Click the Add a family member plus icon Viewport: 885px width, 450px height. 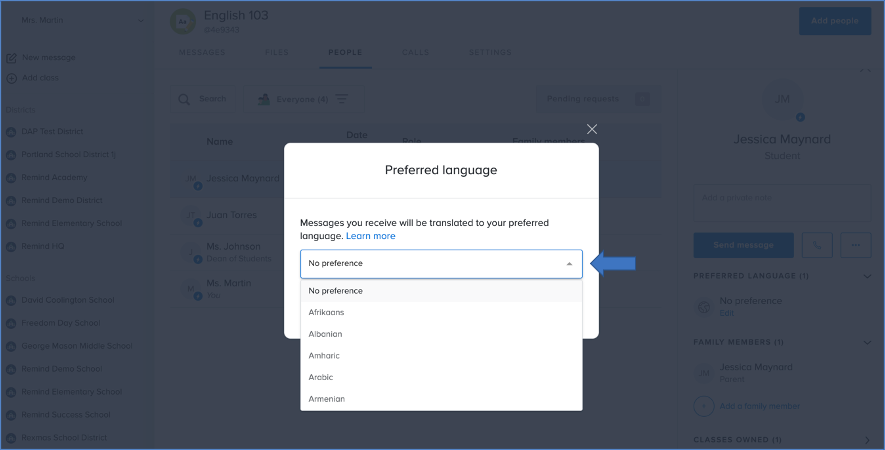coord(703,406)
